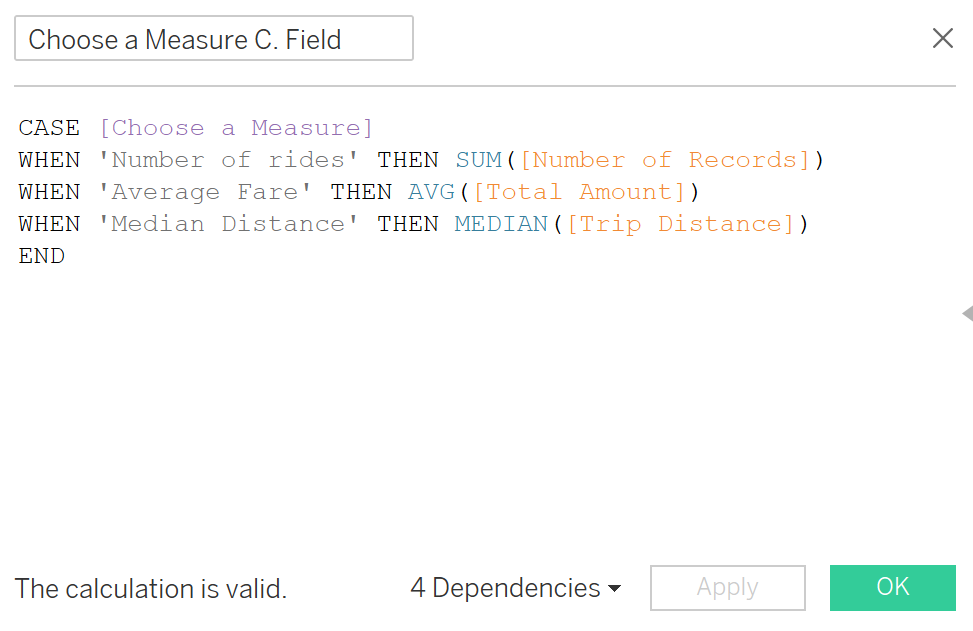
Task: Place cursor on the AVG function
Action: coord(431,192)
